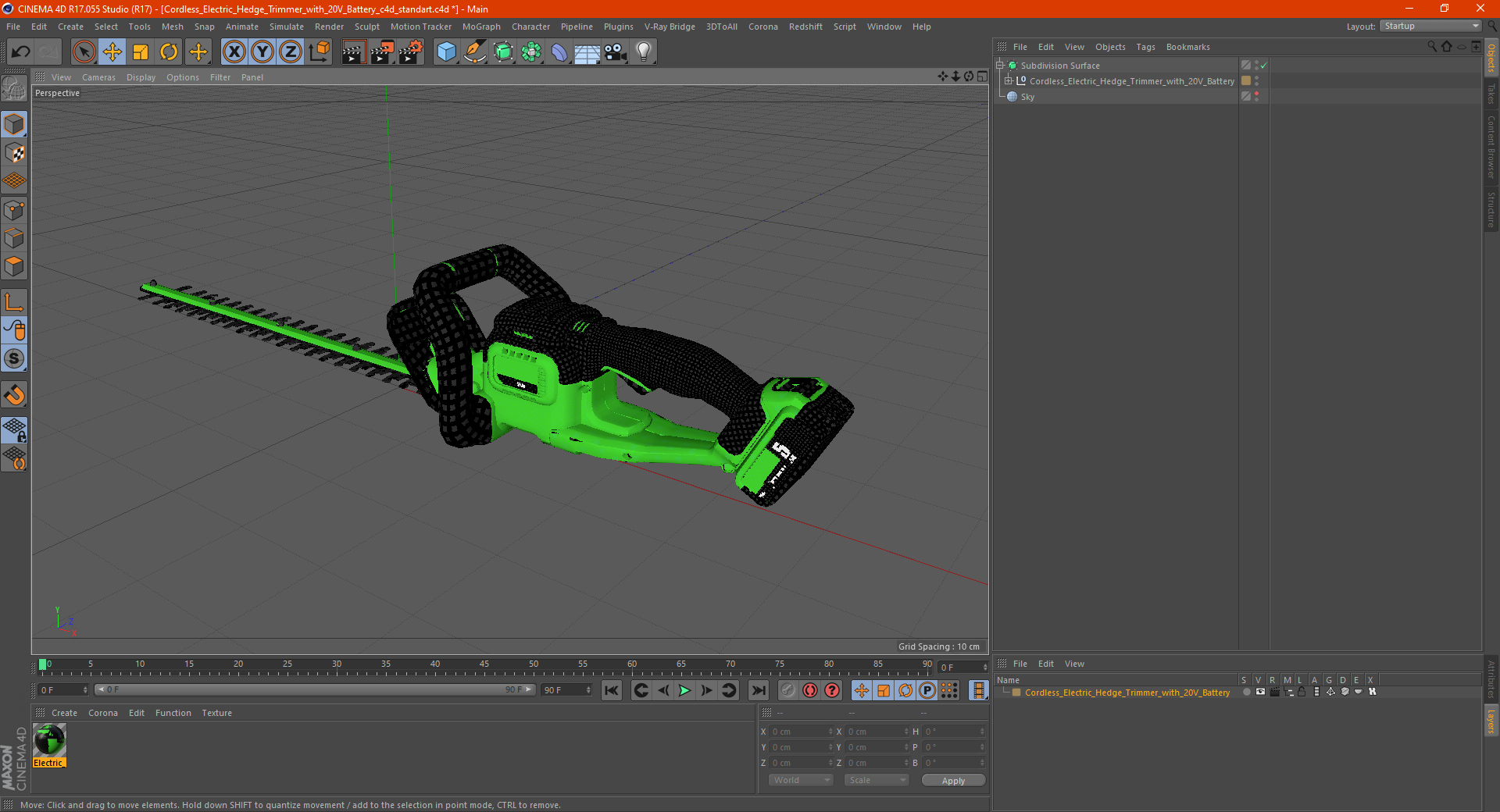Activate the Scale tool
This screenshot has width=1500, height=812.
[x=141, y=52]
